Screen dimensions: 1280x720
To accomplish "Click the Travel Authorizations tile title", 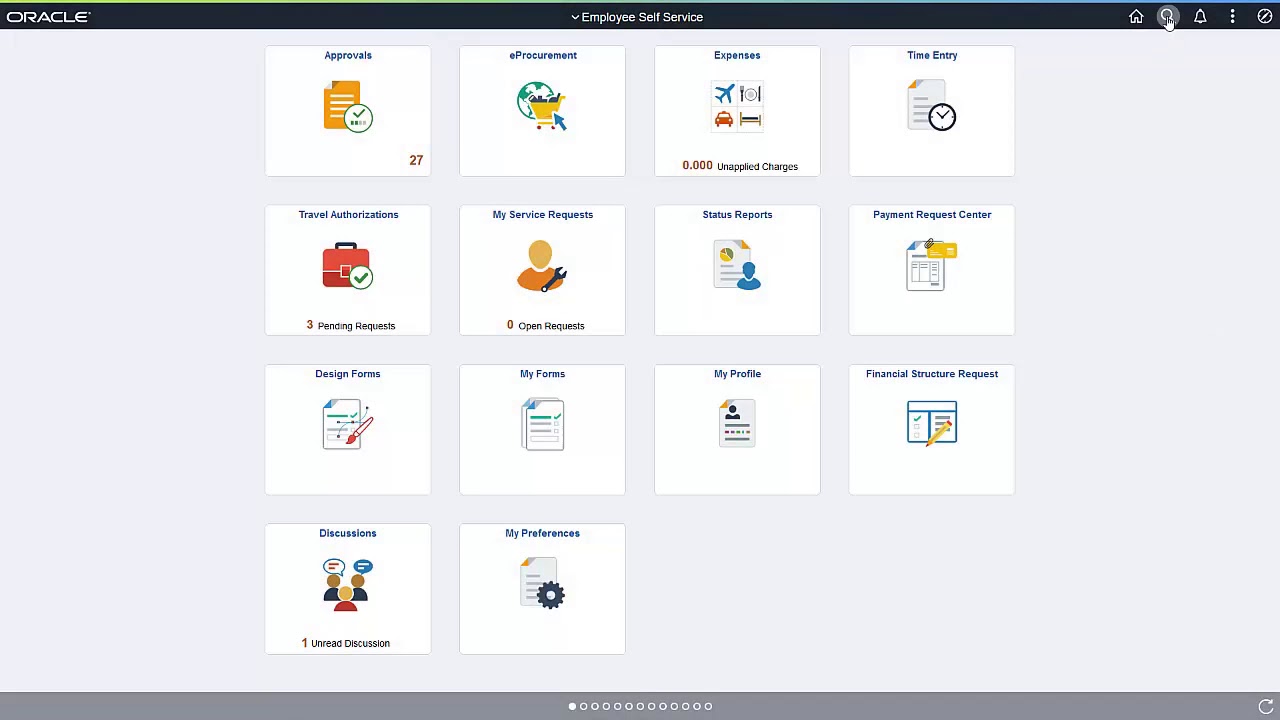I will tap(348, 214).
